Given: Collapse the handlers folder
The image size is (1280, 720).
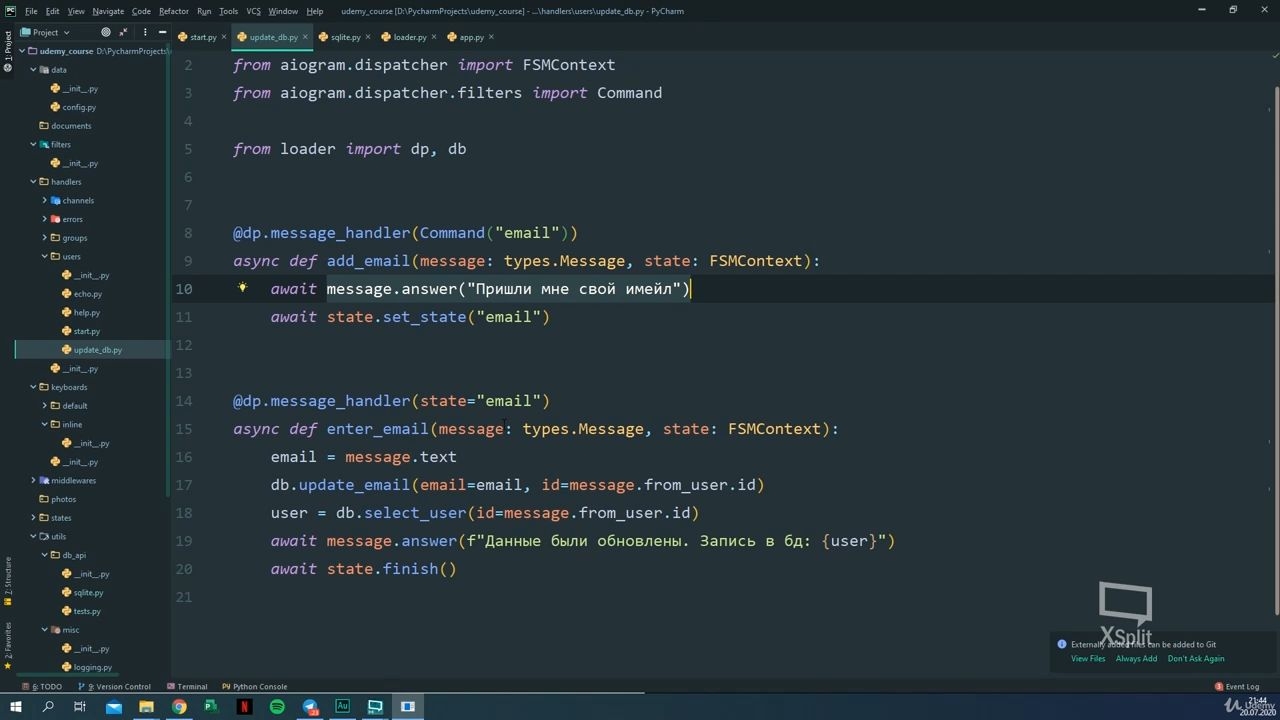Looking at the screenshot, I should (x=33, y=182).
